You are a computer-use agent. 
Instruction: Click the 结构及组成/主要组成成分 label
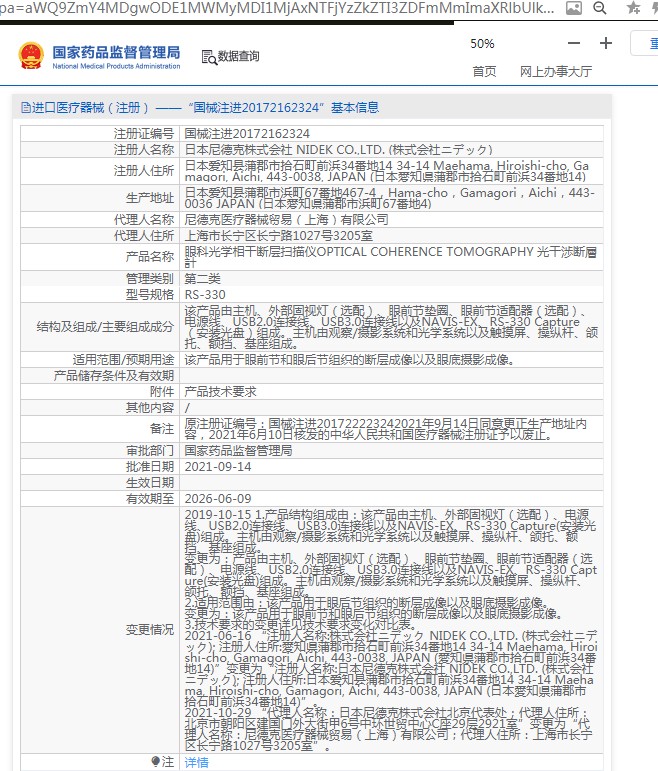(105, 327)
